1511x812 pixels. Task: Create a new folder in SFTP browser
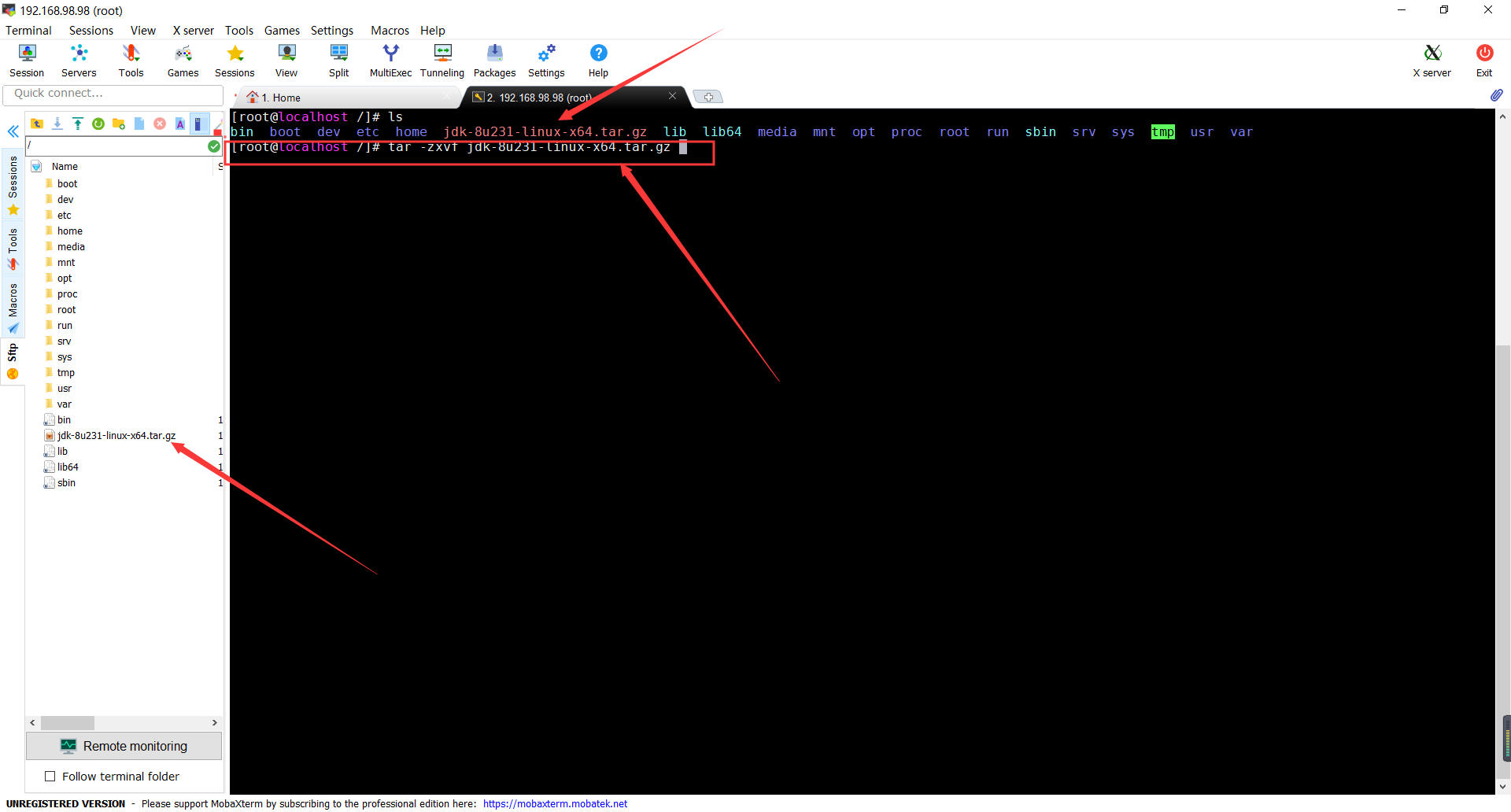click(x=118, y=124)
